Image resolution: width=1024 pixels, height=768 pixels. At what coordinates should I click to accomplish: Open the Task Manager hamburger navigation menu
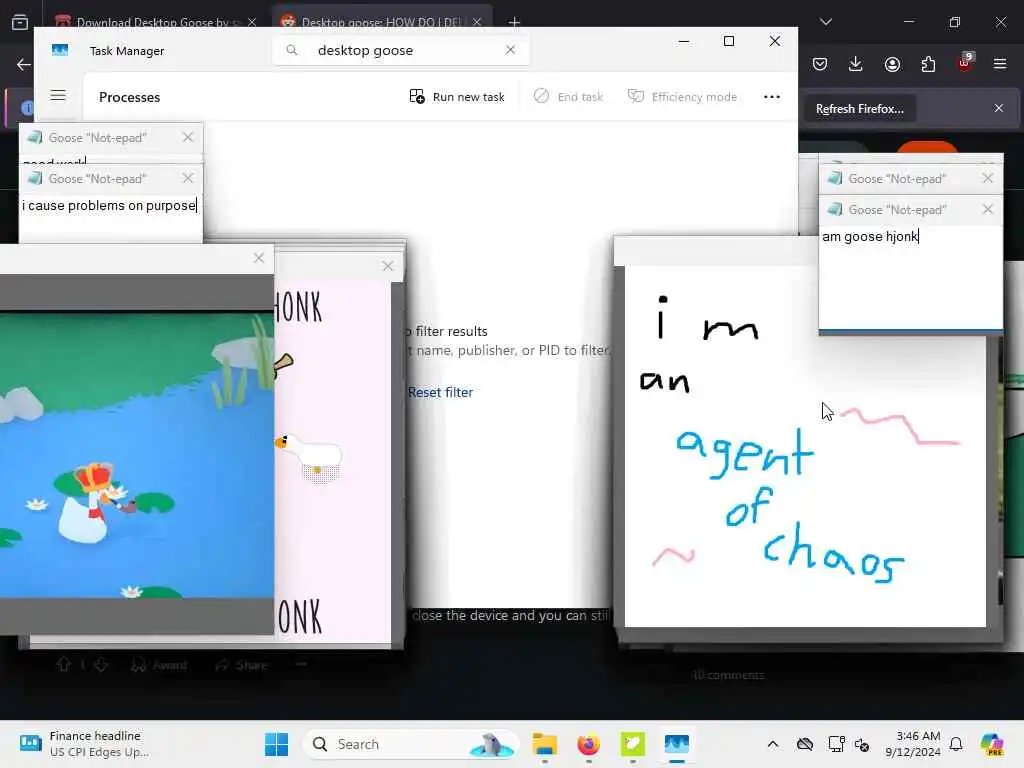coord(58,95)
